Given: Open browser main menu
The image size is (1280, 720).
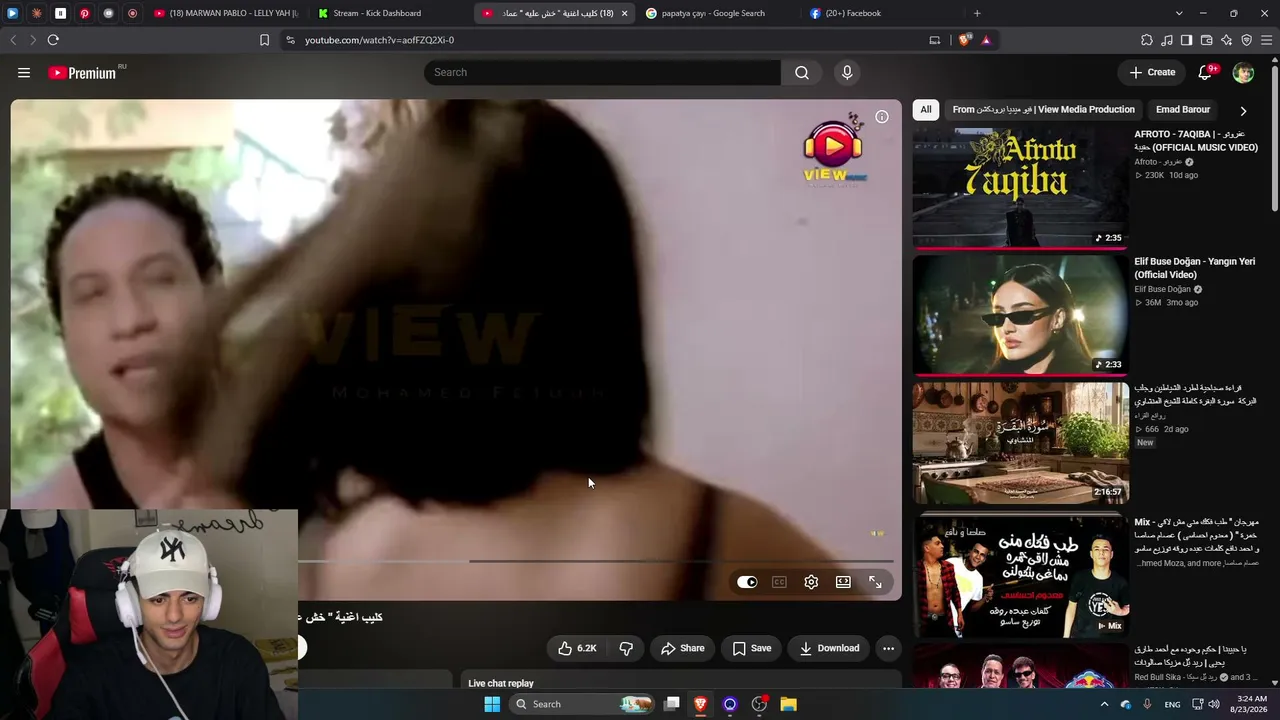Looking at the screenshot, I should (1267, 40).
